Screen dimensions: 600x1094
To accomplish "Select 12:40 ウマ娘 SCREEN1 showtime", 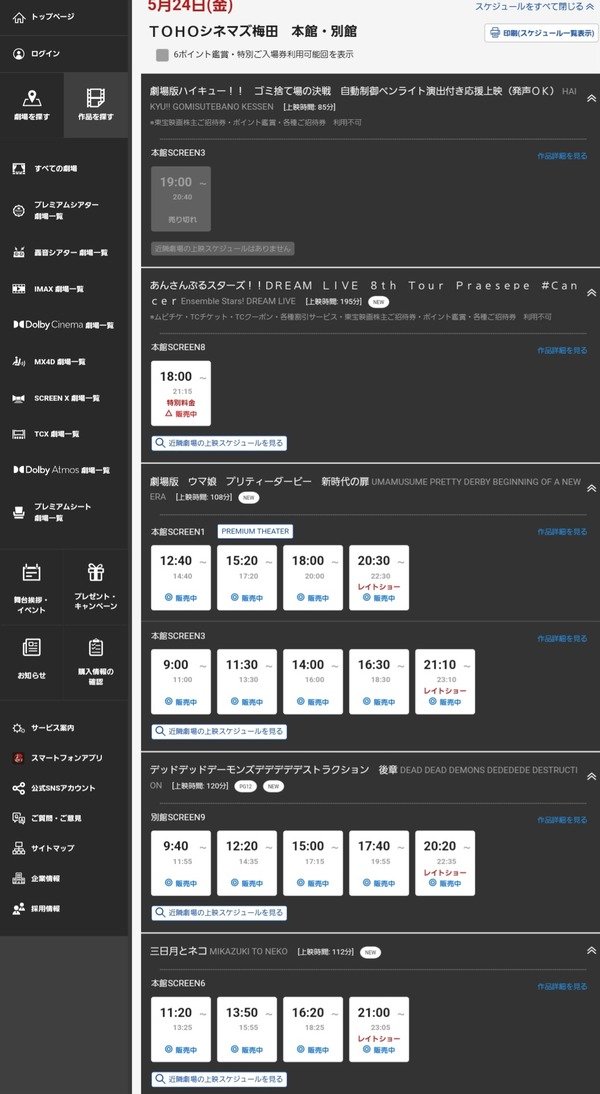I will (x=181, y=578).
